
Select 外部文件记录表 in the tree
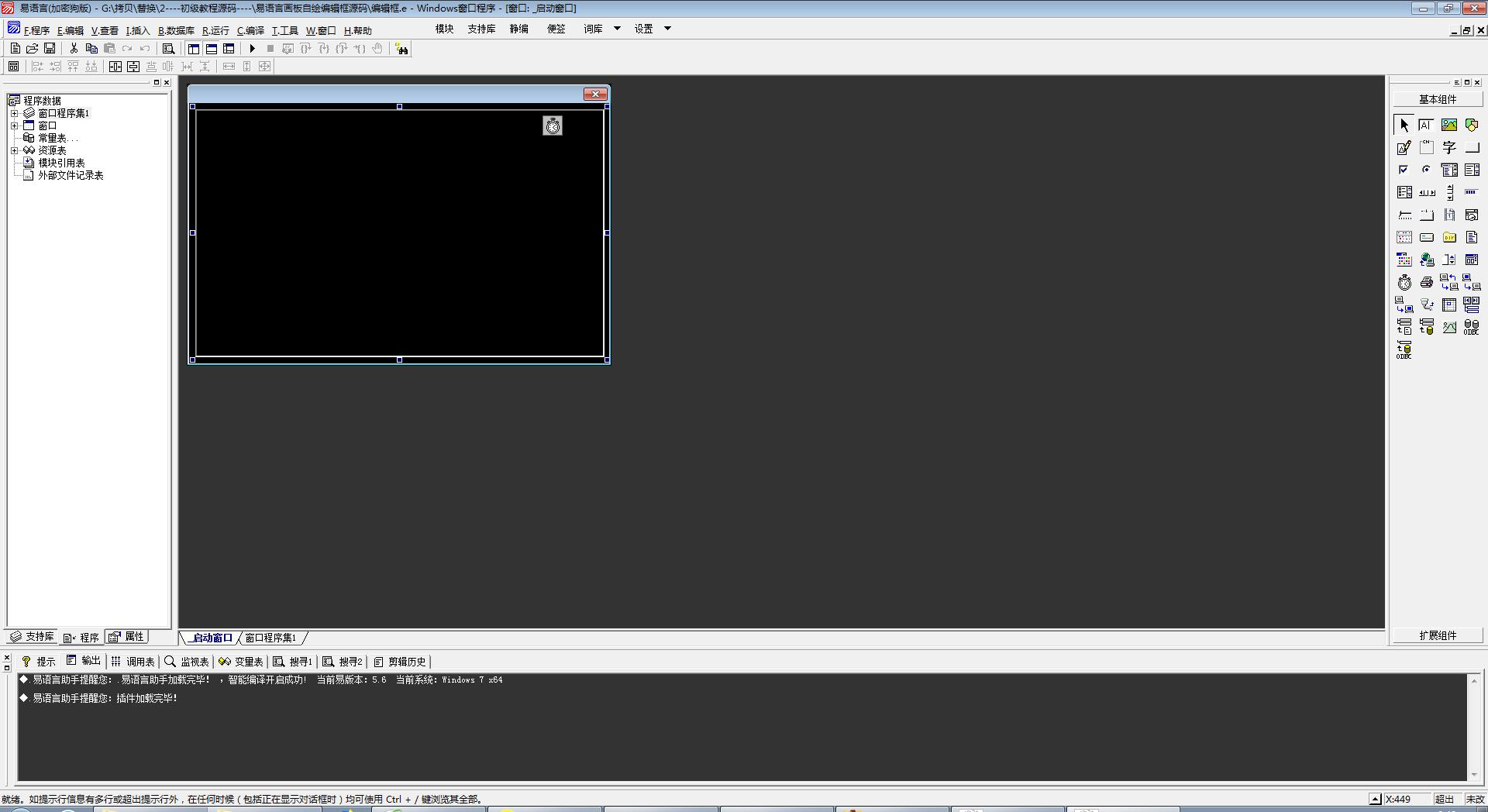[71, 175]
